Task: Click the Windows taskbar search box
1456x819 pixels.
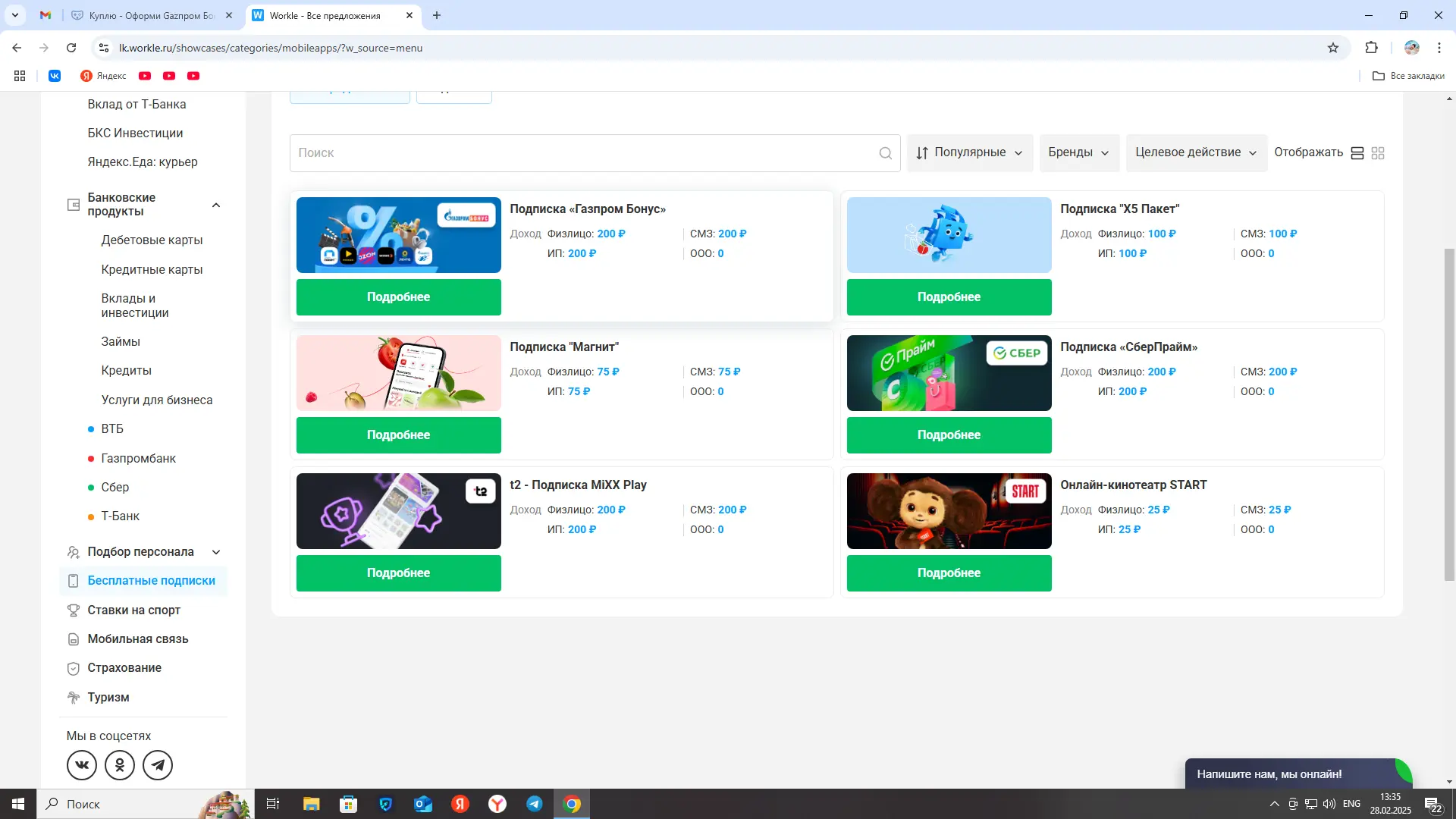Action: pyautogui.click(x=146, y=804)
